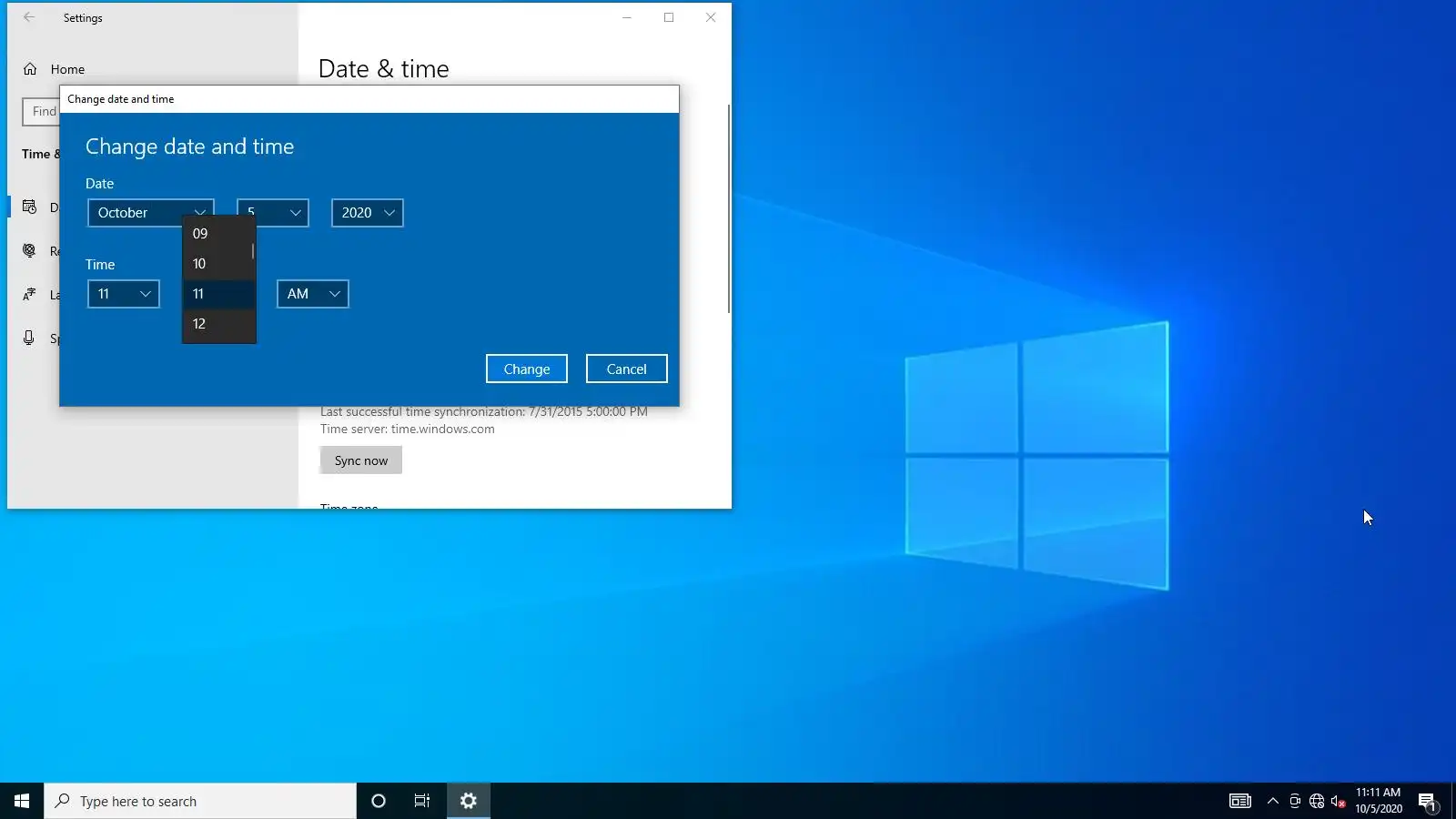Show hidden system tray icons
The width and height of the screenshot is (1456, 819).
(1273, 801)
